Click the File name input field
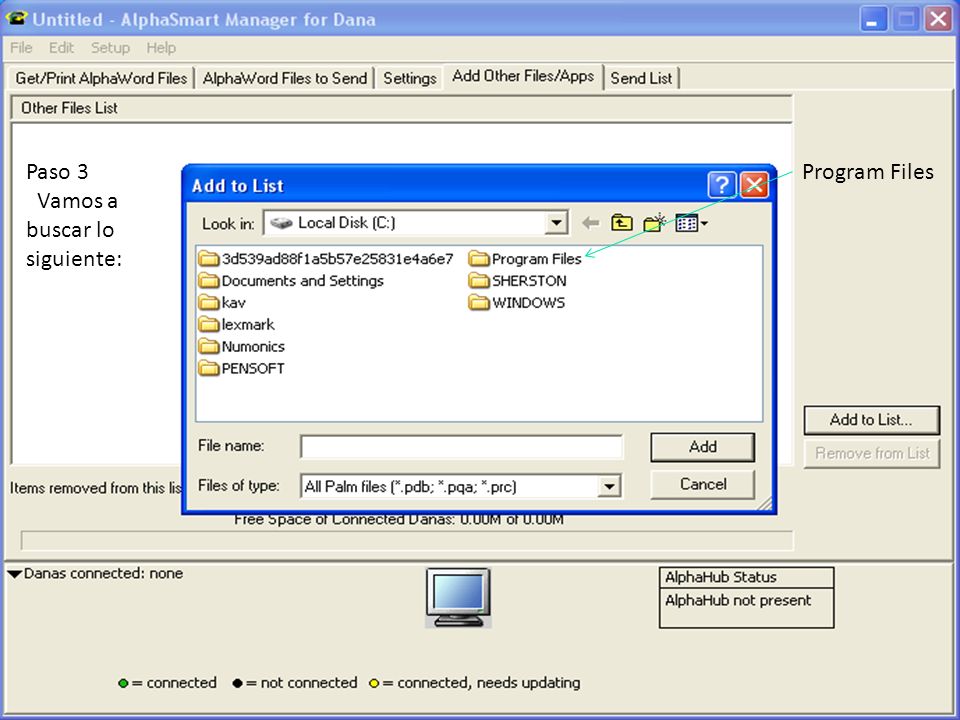The image size is (960, 720). pos(462,446)
